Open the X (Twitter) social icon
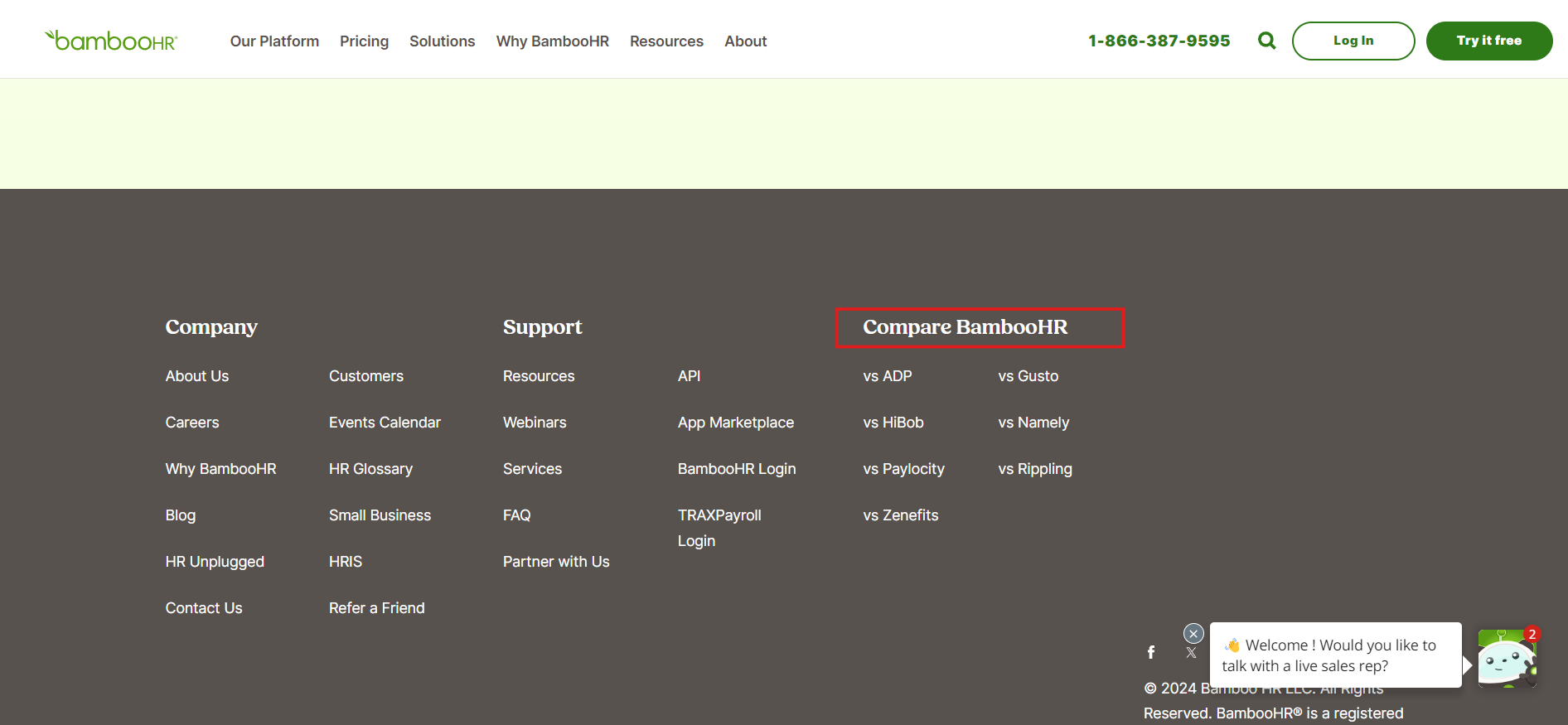This screenshot has width=1568, height=725. pos(1191,652)
